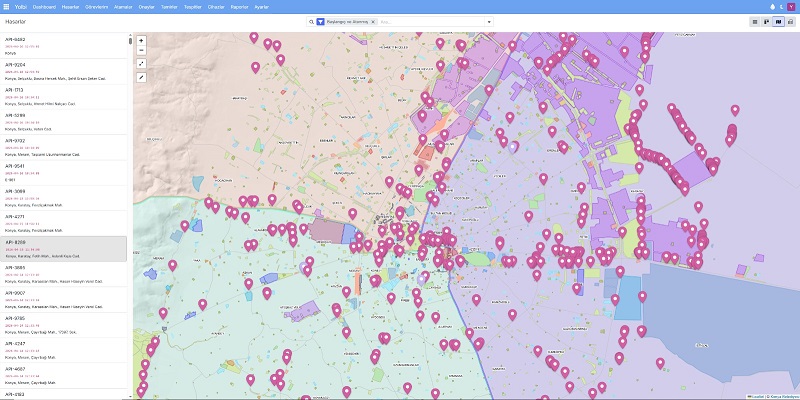Switch to list view

pos(755,20)
